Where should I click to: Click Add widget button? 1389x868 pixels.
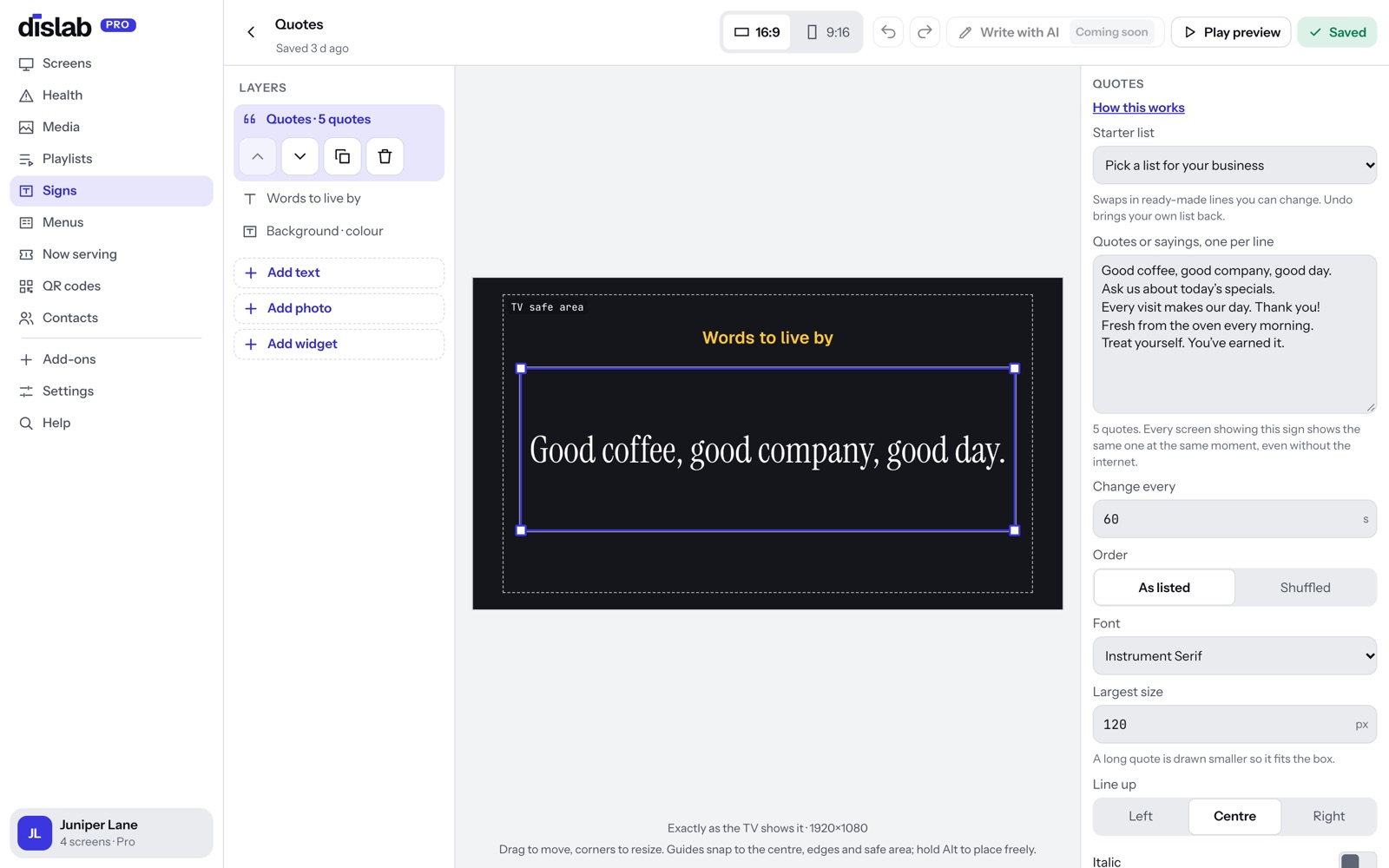[x=339, y=344]
